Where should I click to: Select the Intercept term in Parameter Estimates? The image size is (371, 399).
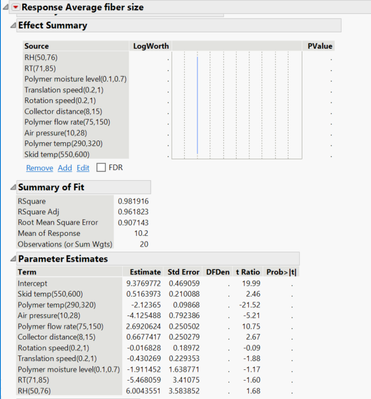pos(32,283)
